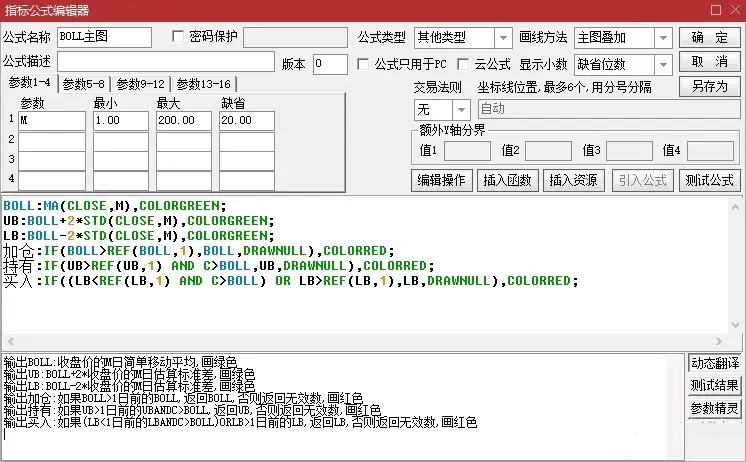The height and width of the screenshot is (462, 746).
Task: Open 插入资源 dialog
Action: point(573,181)
